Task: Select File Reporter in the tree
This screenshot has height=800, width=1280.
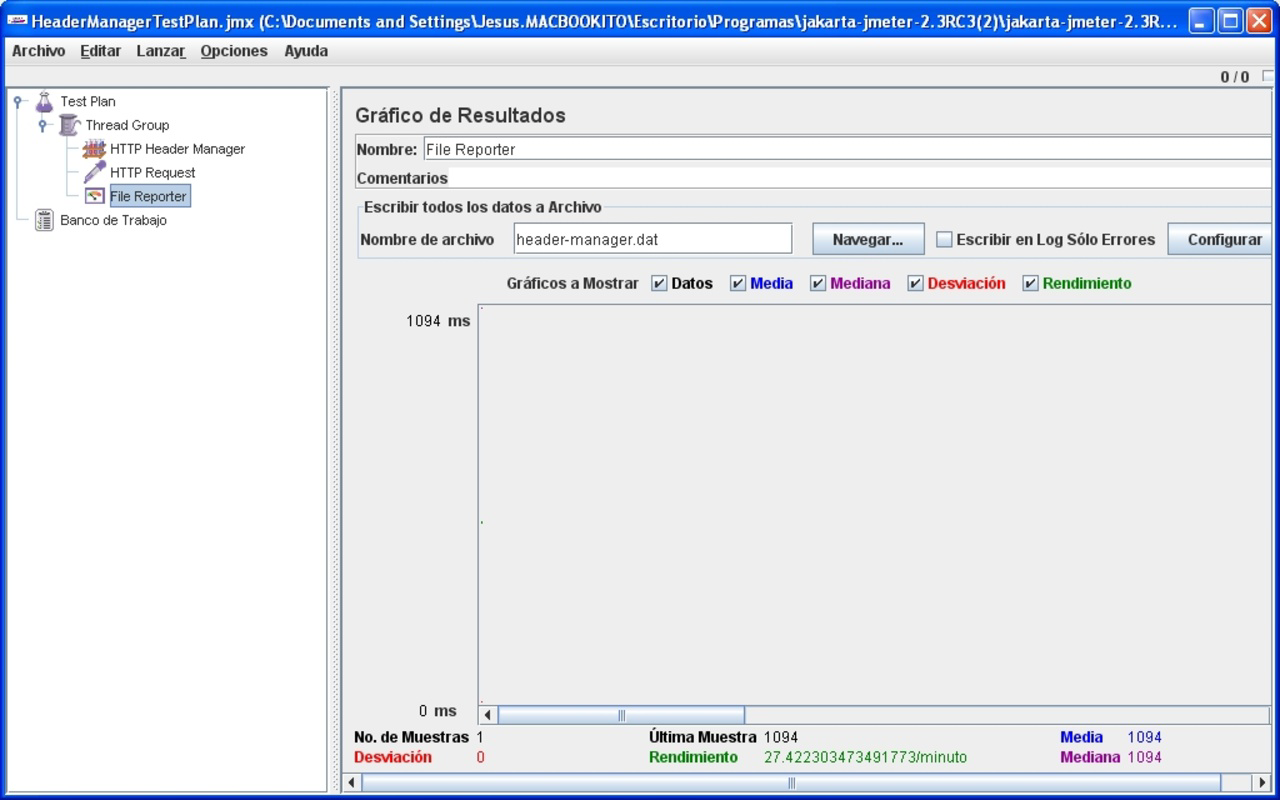Action: tap(148, 196)
